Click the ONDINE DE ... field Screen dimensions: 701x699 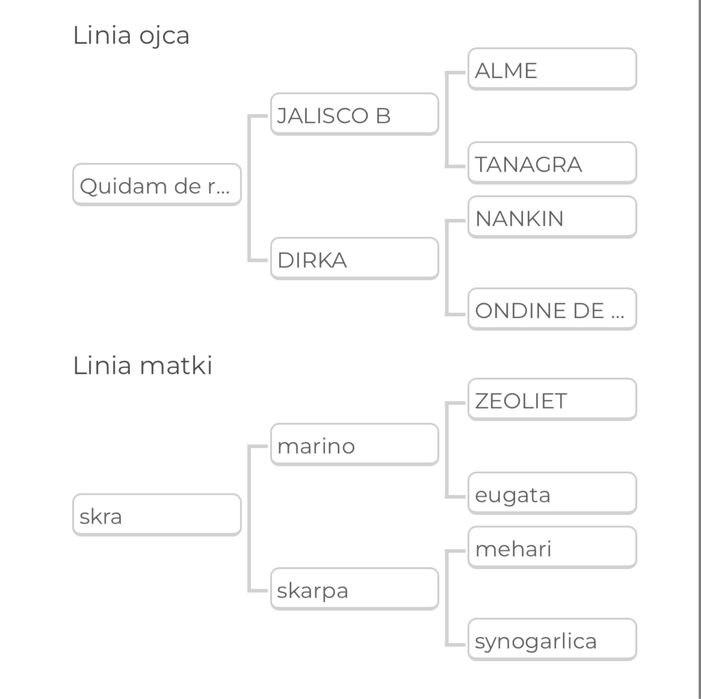[552, 310]
